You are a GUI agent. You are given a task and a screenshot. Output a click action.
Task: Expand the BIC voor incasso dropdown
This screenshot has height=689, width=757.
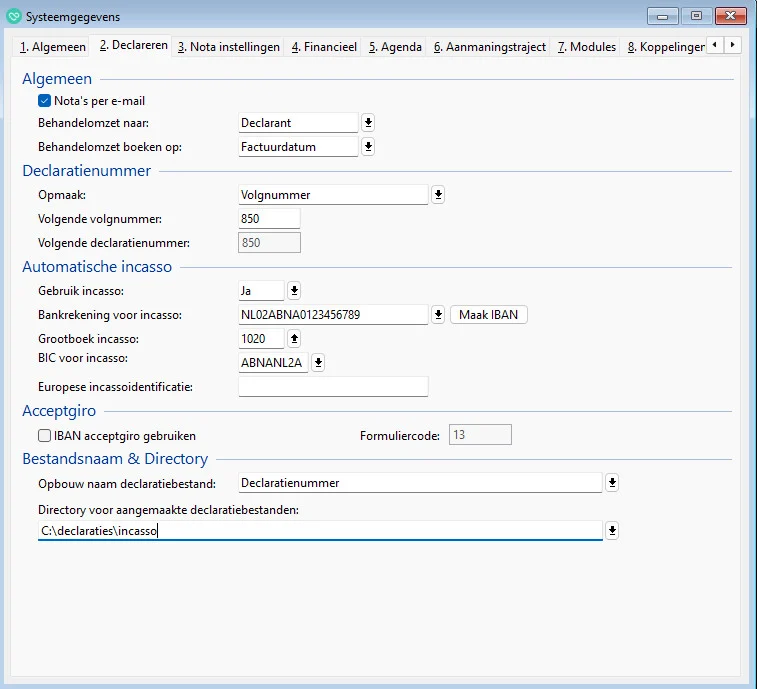[318, 363]
